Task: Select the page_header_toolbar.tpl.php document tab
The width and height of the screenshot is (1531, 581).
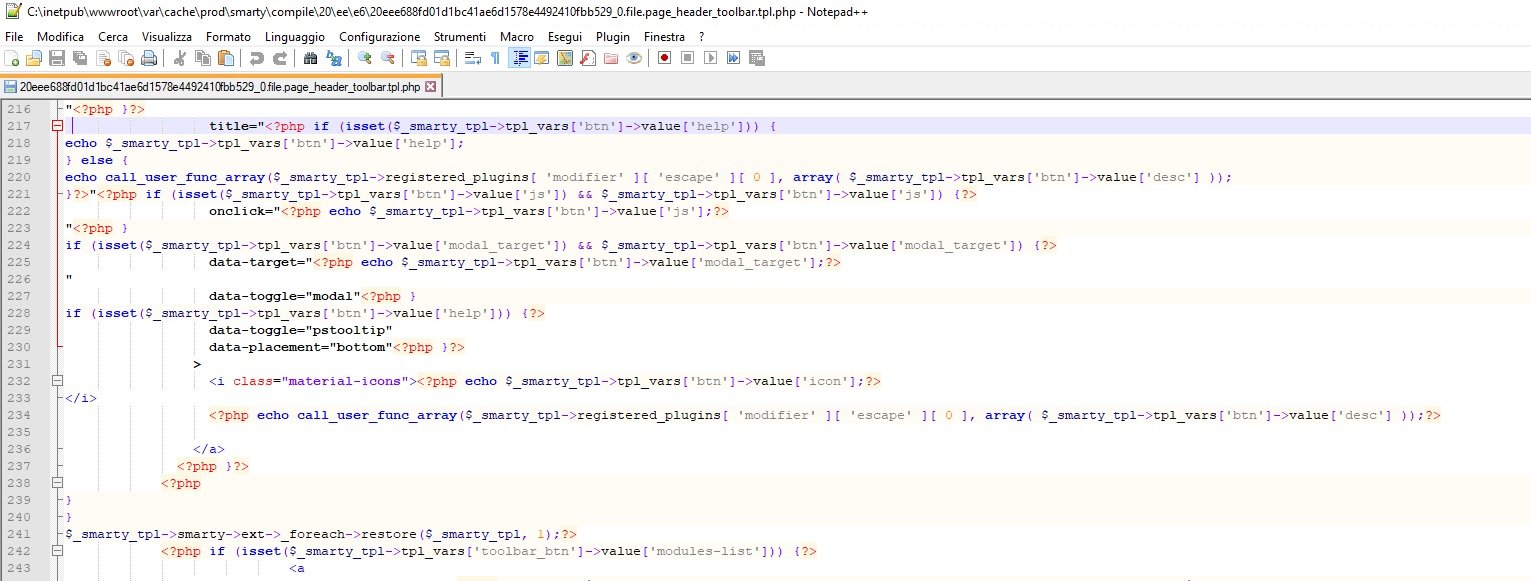Action: [220, 87]
